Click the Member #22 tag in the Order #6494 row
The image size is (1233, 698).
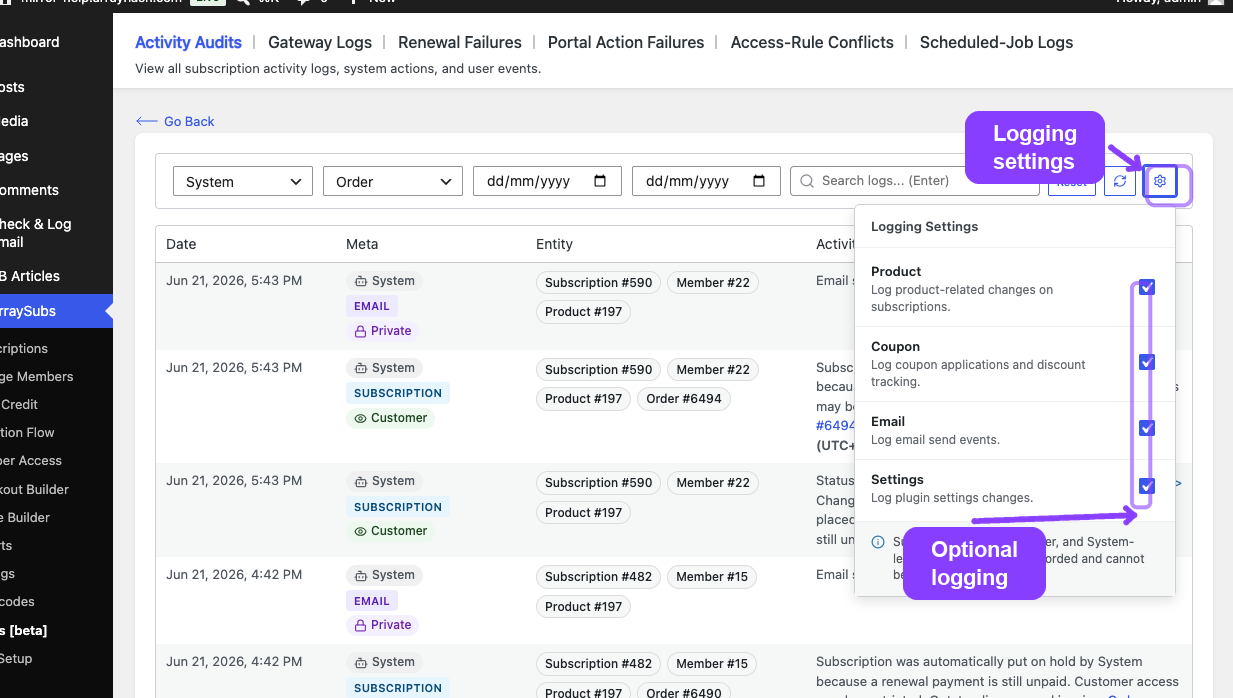713,369
